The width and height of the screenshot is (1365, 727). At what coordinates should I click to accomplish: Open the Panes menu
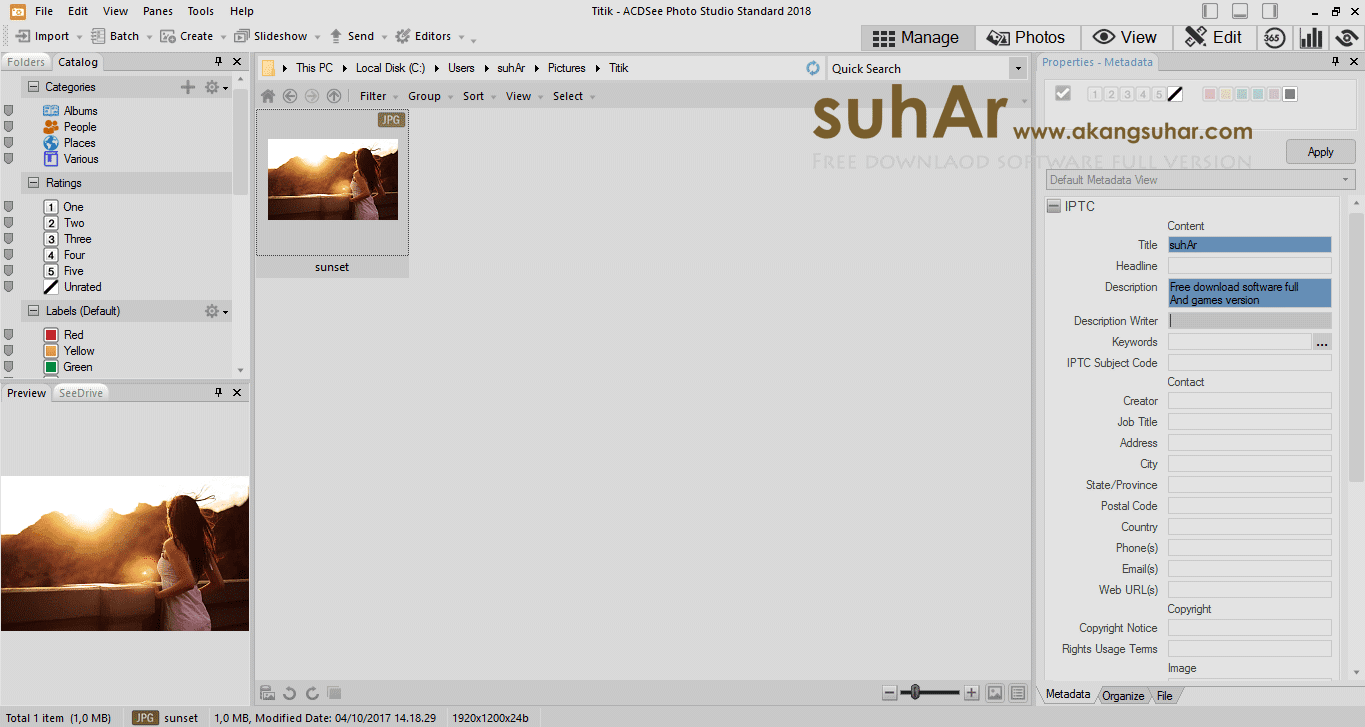point(157,11)
